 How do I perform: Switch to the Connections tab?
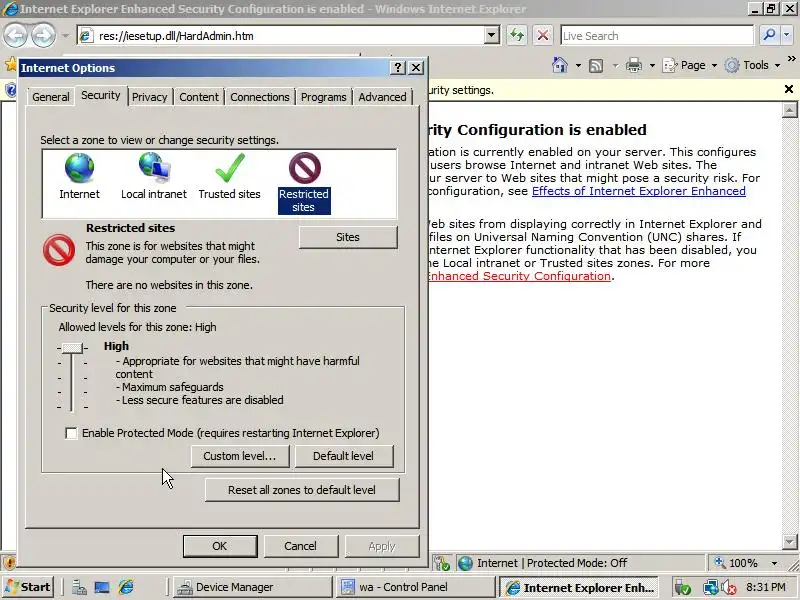point(260,97)
